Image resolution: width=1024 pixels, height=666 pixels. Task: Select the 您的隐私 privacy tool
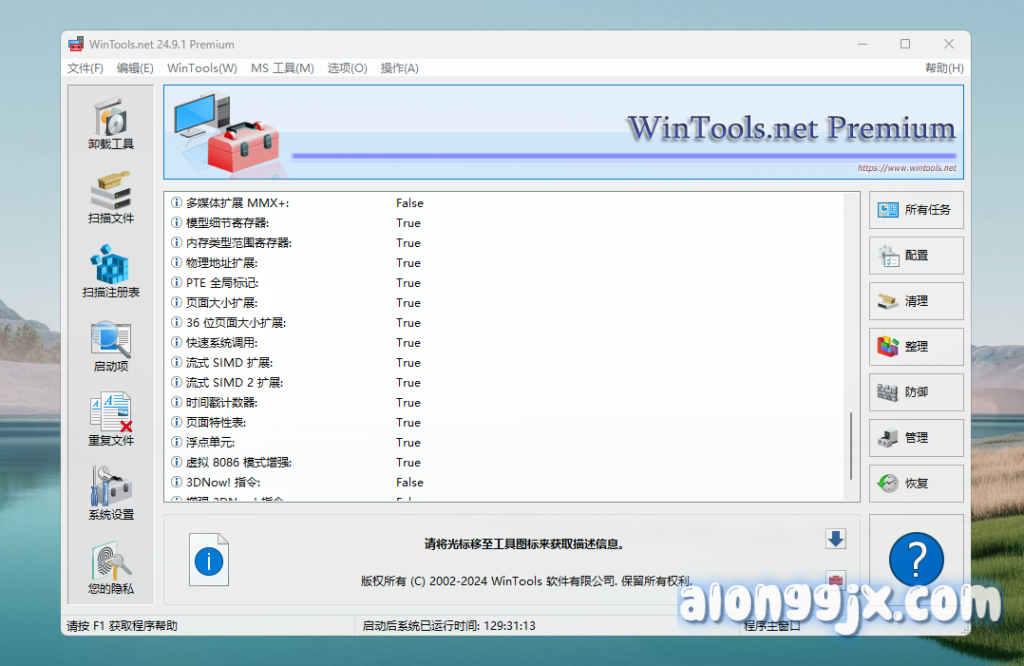pyautogui.click(x=110, y=568)
